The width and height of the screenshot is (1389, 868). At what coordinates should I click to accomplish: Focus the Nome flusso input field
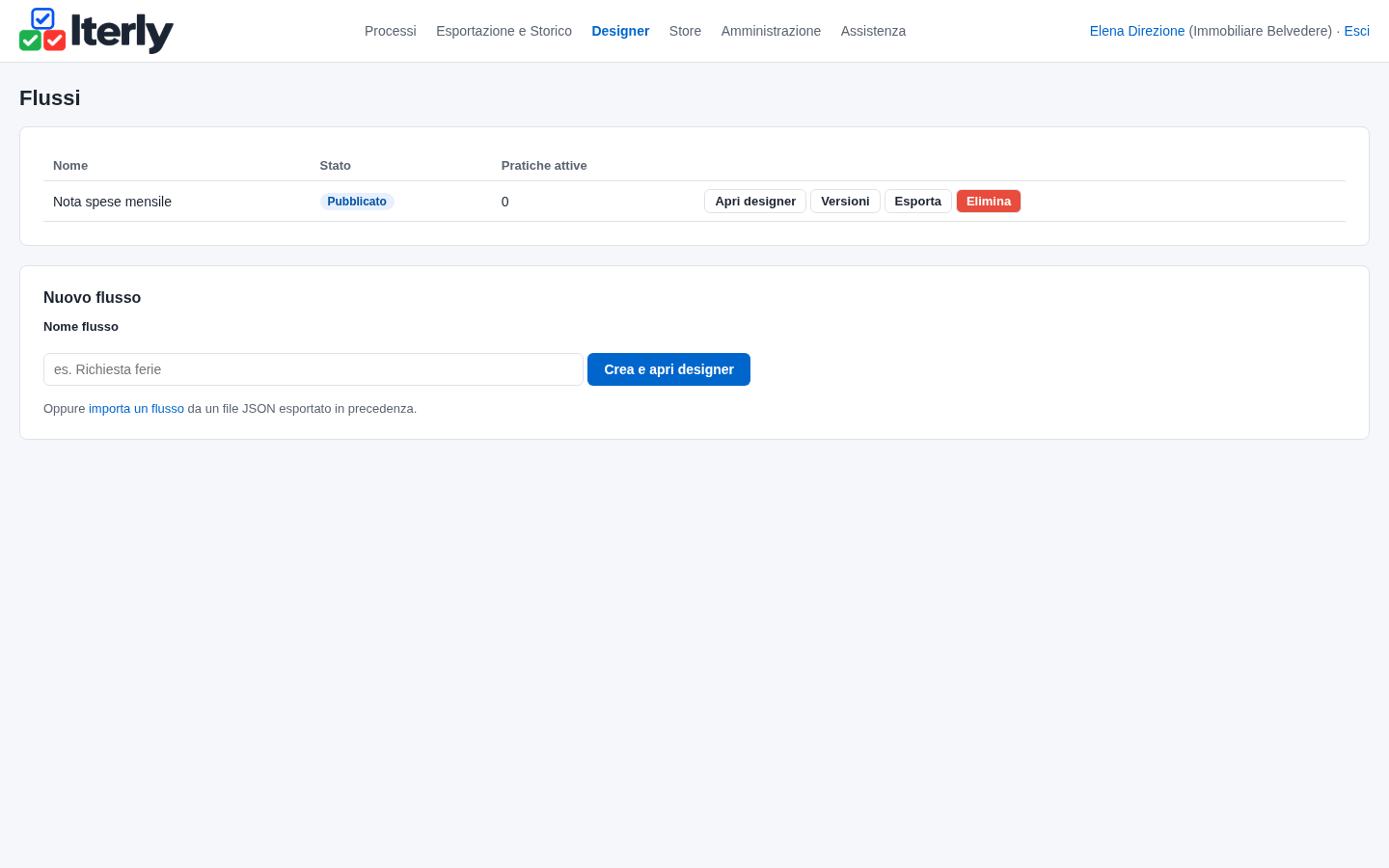[x=313, y=369]
